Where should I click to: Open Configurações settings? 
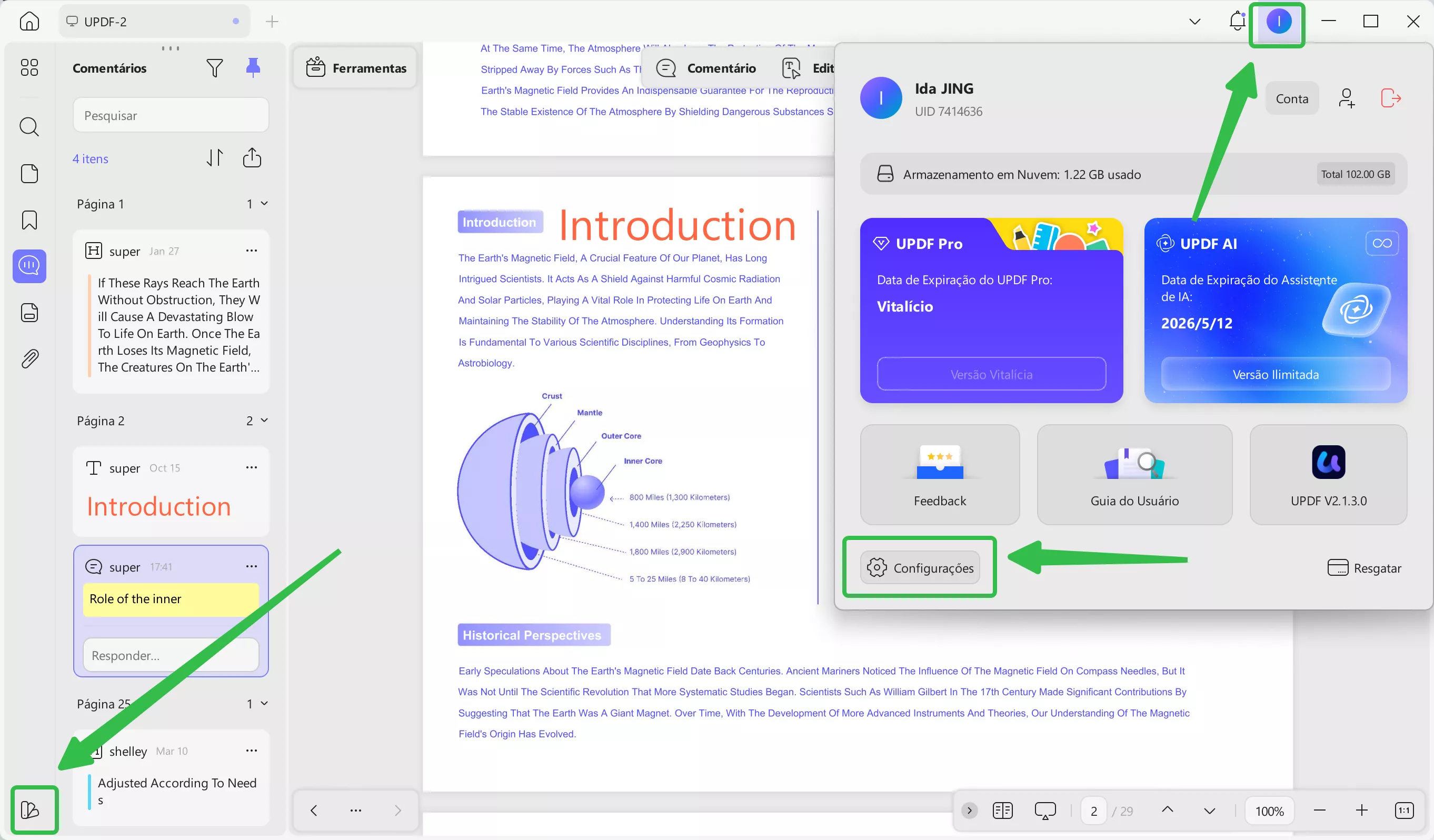pyautogui.click(x=920, y=567)
